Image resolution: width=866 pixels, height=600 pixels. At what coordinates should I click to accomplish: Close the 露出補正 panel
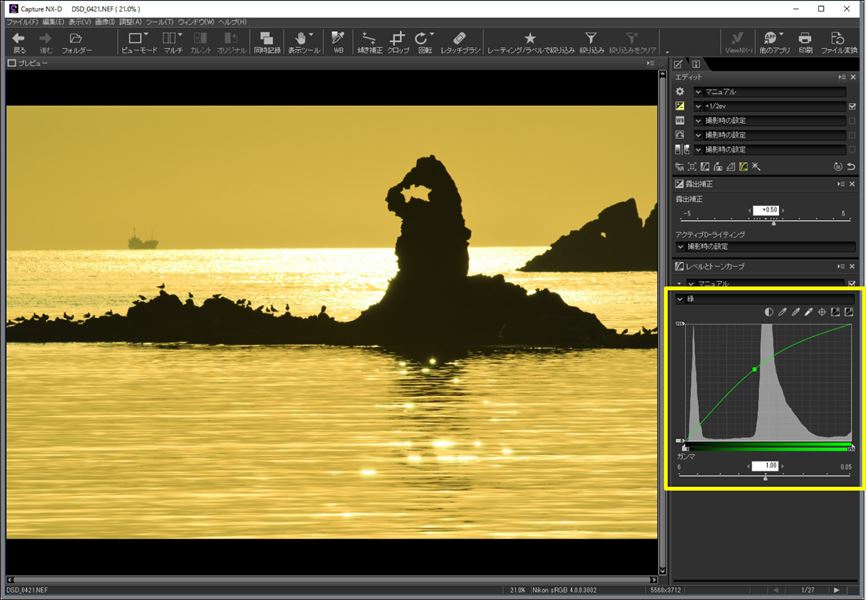click(853, 184)
